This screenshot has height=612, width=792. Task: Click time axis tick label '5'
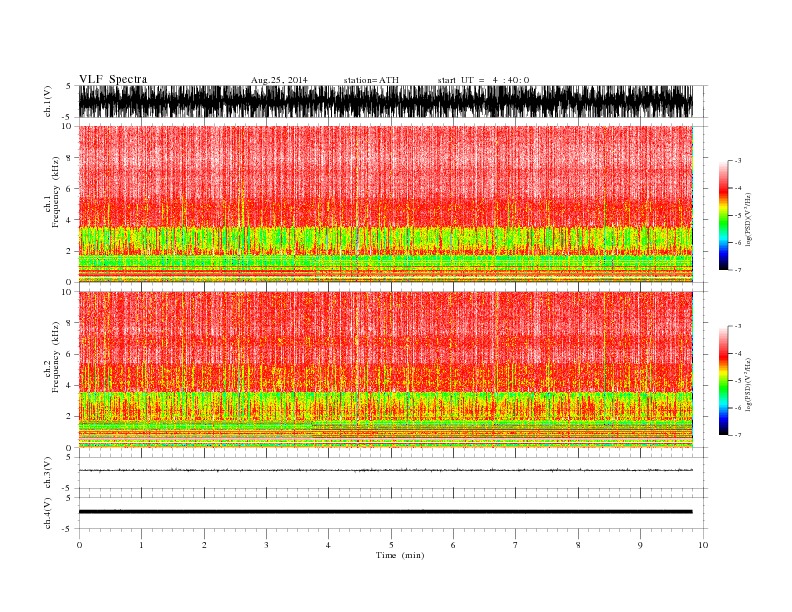[x=391, y=545]
